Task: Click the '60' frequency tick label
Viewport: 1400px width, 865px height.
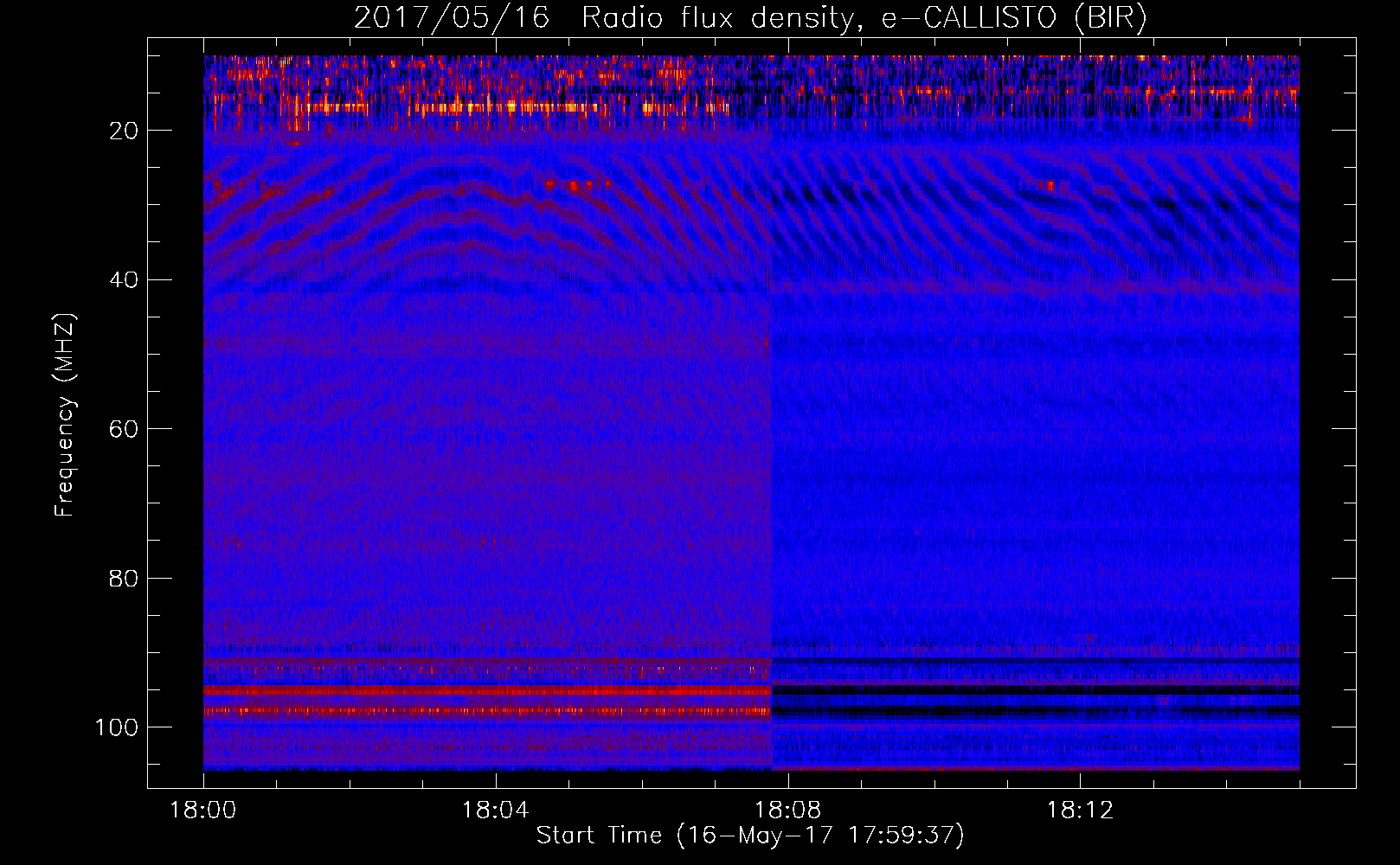Action: coord(124,429)
